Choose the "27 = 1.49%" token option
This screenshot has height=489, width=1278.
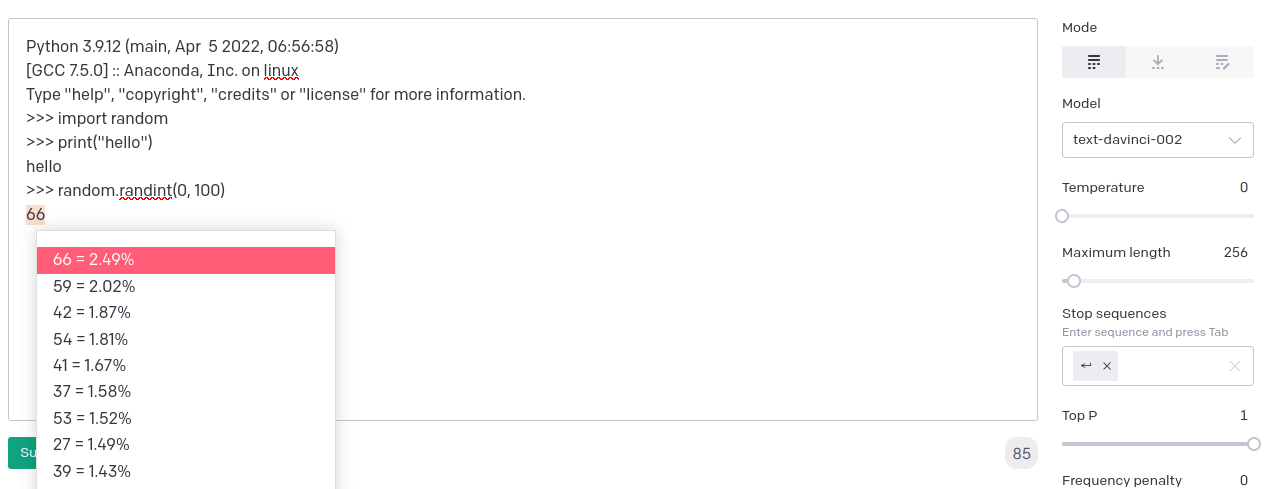click(x=185, y=444)
